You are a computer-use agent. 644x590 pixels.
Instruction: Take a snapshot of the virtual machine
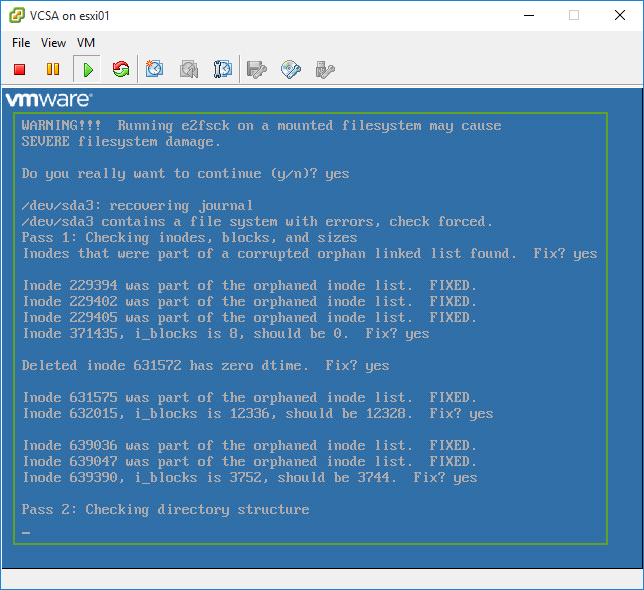(x=155, y=69)
